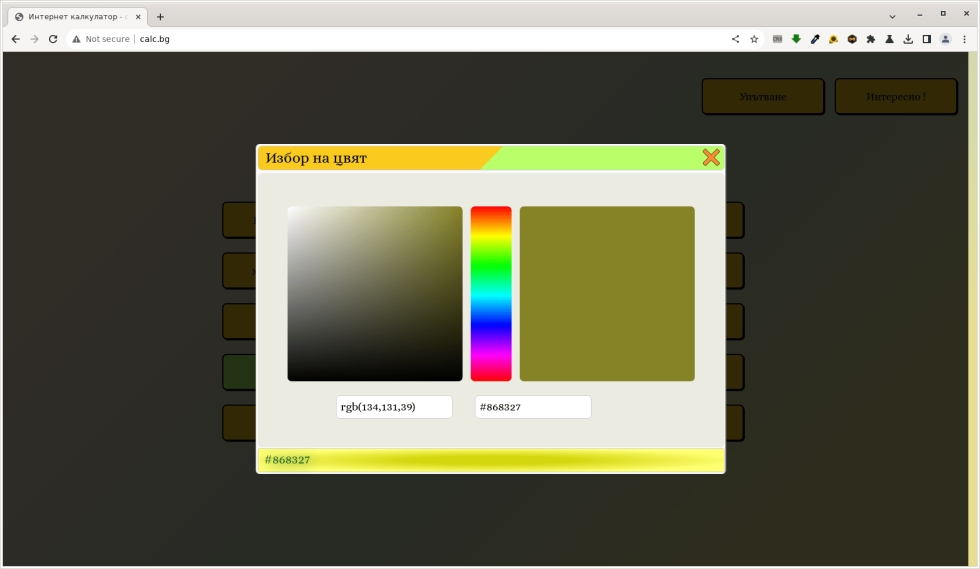Open the browser downloads tray
This screenshot has height=569, width=980.
pos(908,39)
